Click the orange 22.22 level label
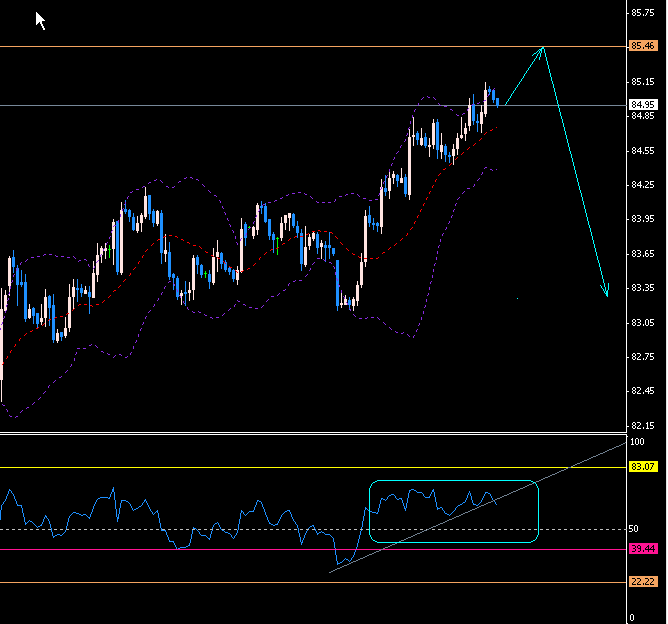The image size is (668, 624). 643,583
